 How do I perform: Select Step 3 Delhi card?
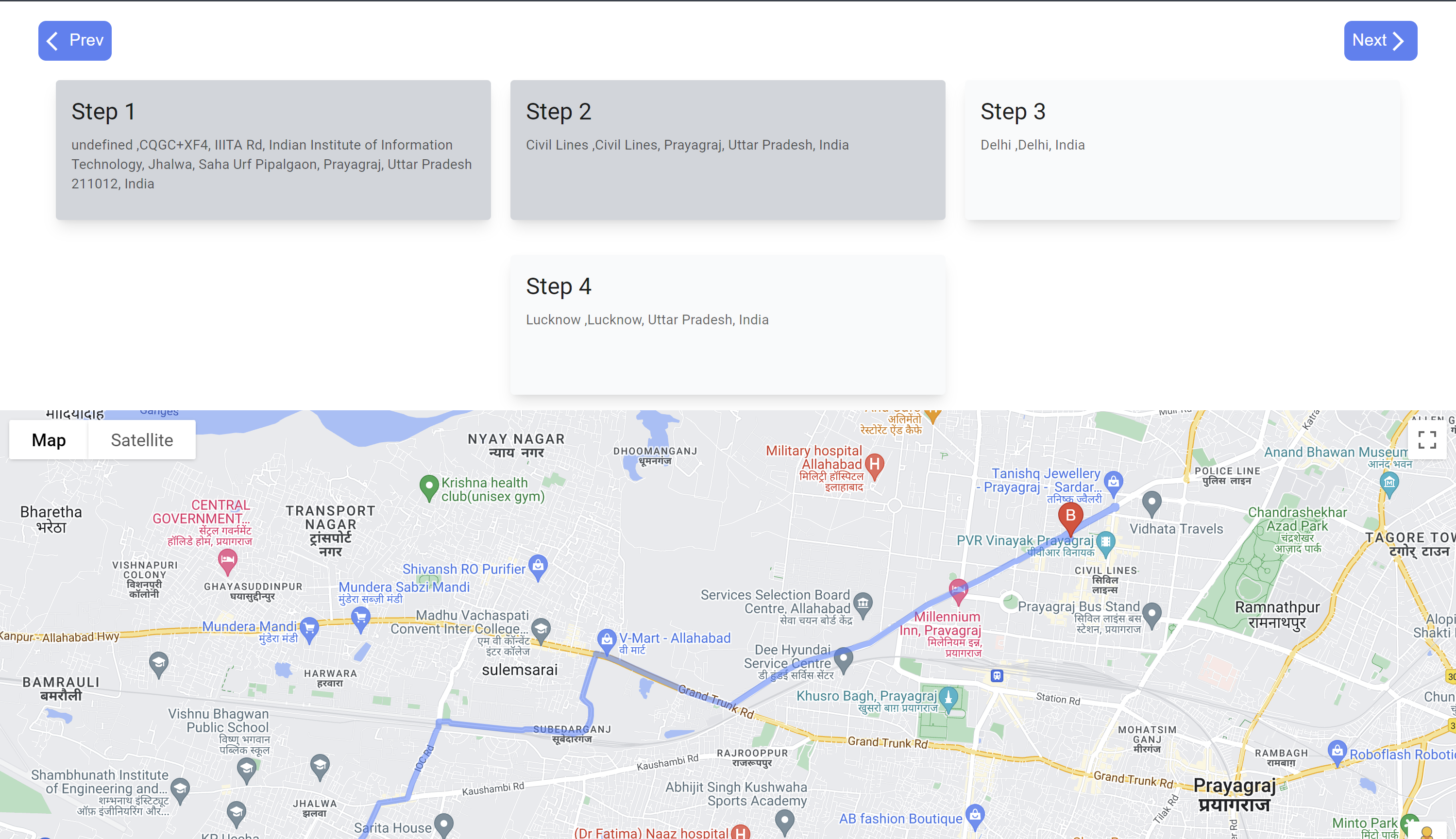[1182, 150]
